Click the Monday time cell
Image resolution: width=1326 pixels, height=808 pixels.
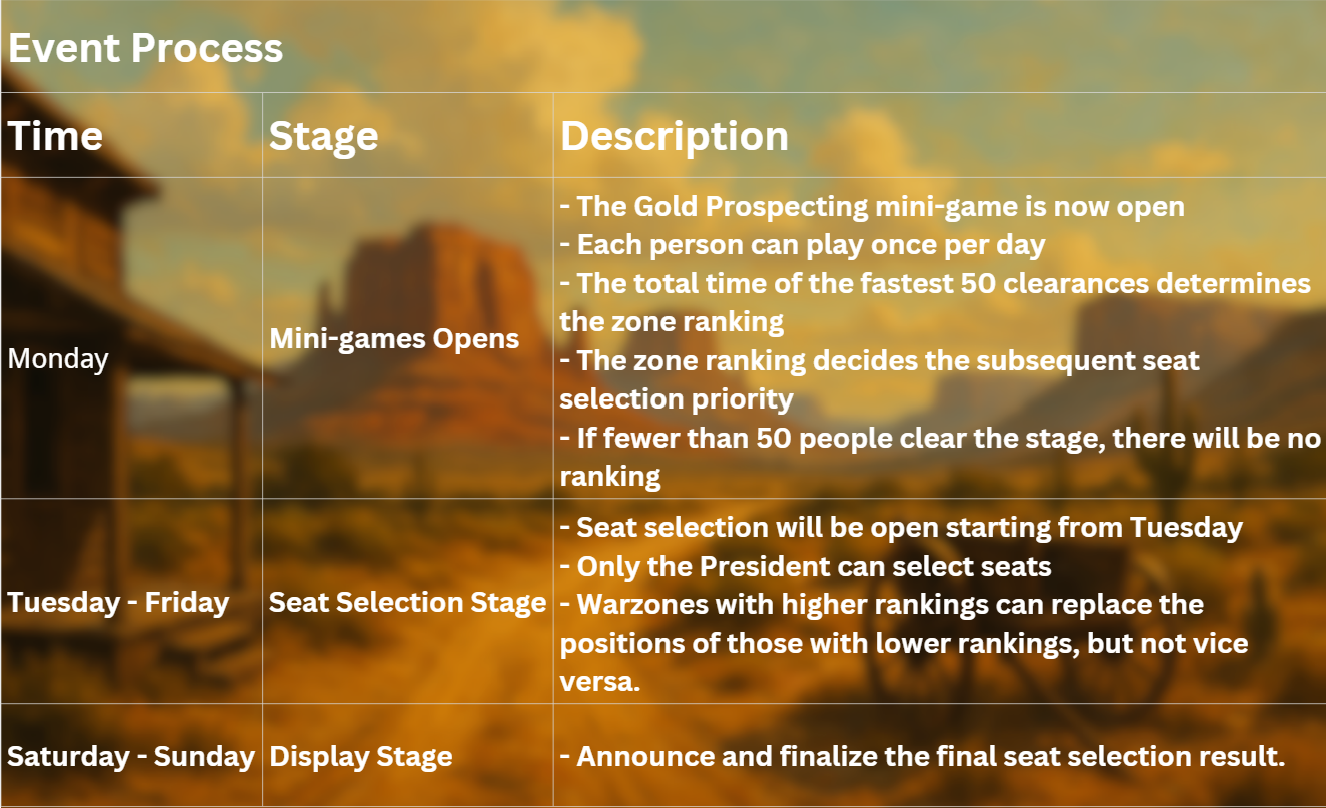click(58, 358)
